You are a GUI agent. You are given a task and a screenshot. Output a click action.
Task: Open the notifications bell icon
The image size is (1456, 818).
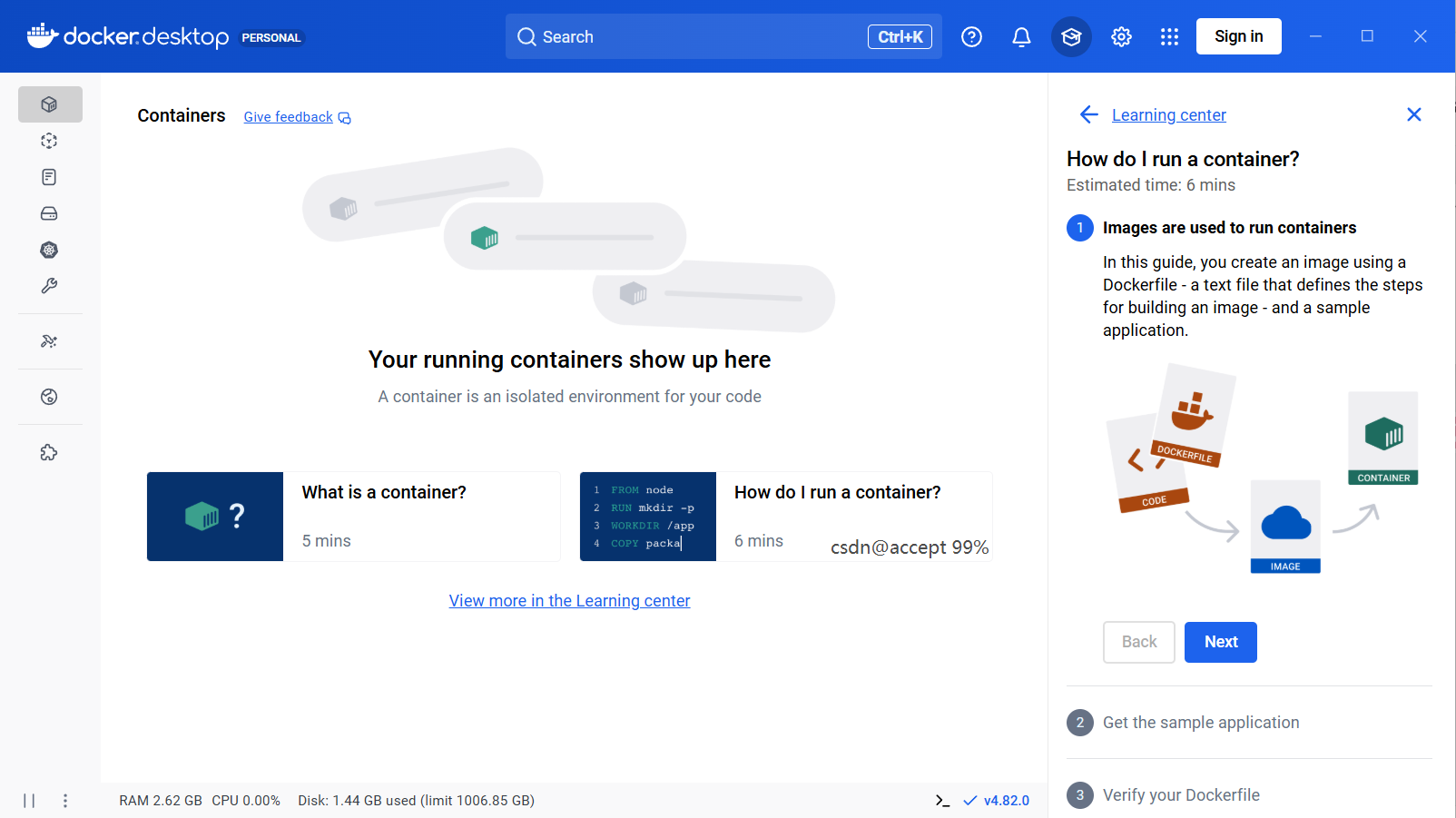1021,36
